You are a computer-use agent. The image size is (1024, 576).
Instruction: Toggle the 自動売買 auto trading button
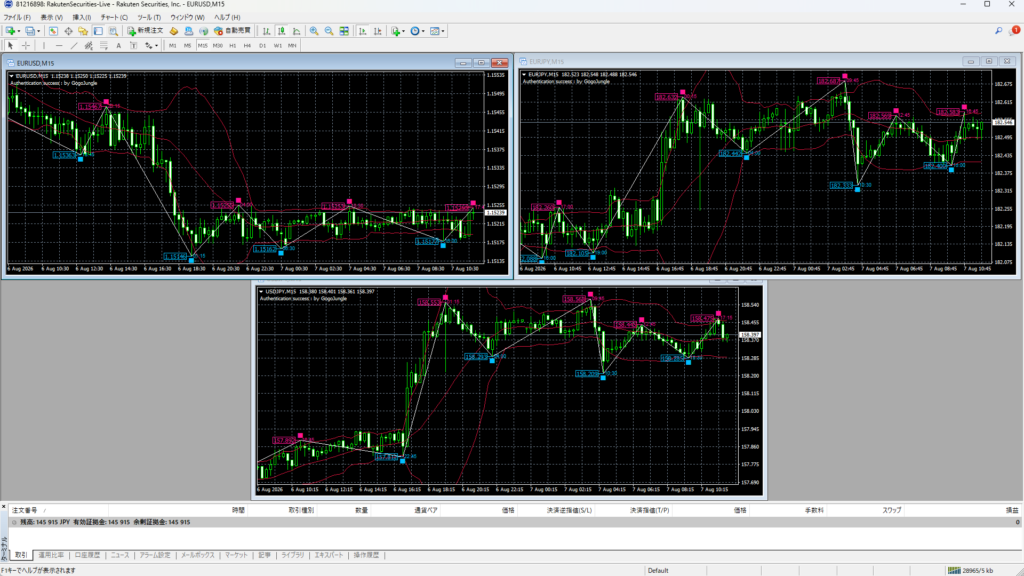click(x=232, y=31)
